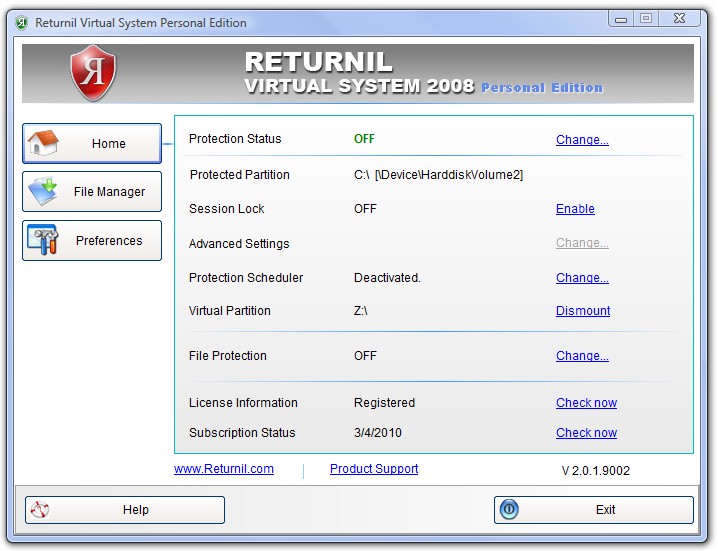Select the 3/4/2010 subscription date
The height and width of the screenshot is (551, 718).
click(x=377, y=433)
